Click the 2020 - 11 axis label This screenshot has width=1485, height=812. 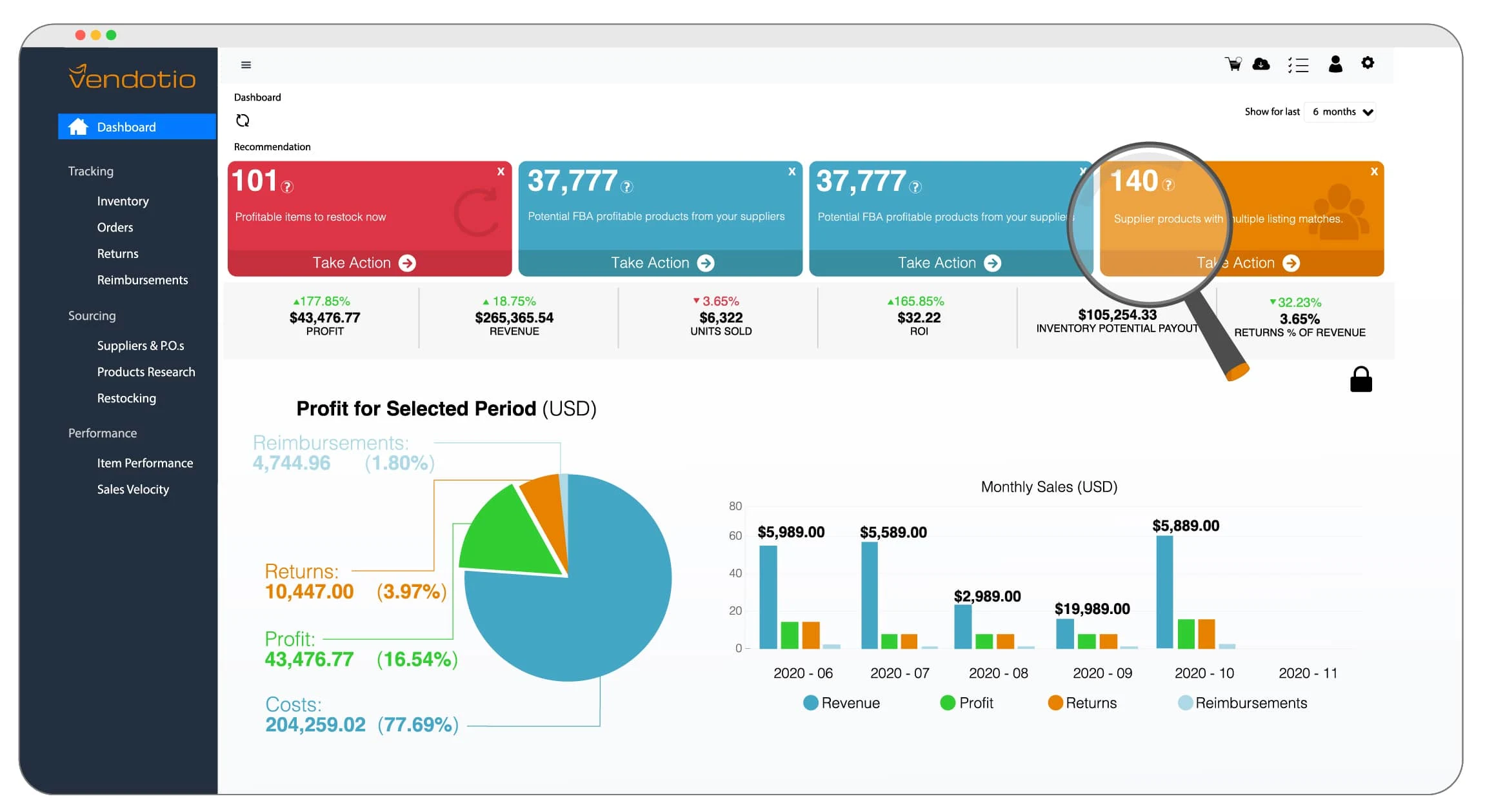point(1308,673)
